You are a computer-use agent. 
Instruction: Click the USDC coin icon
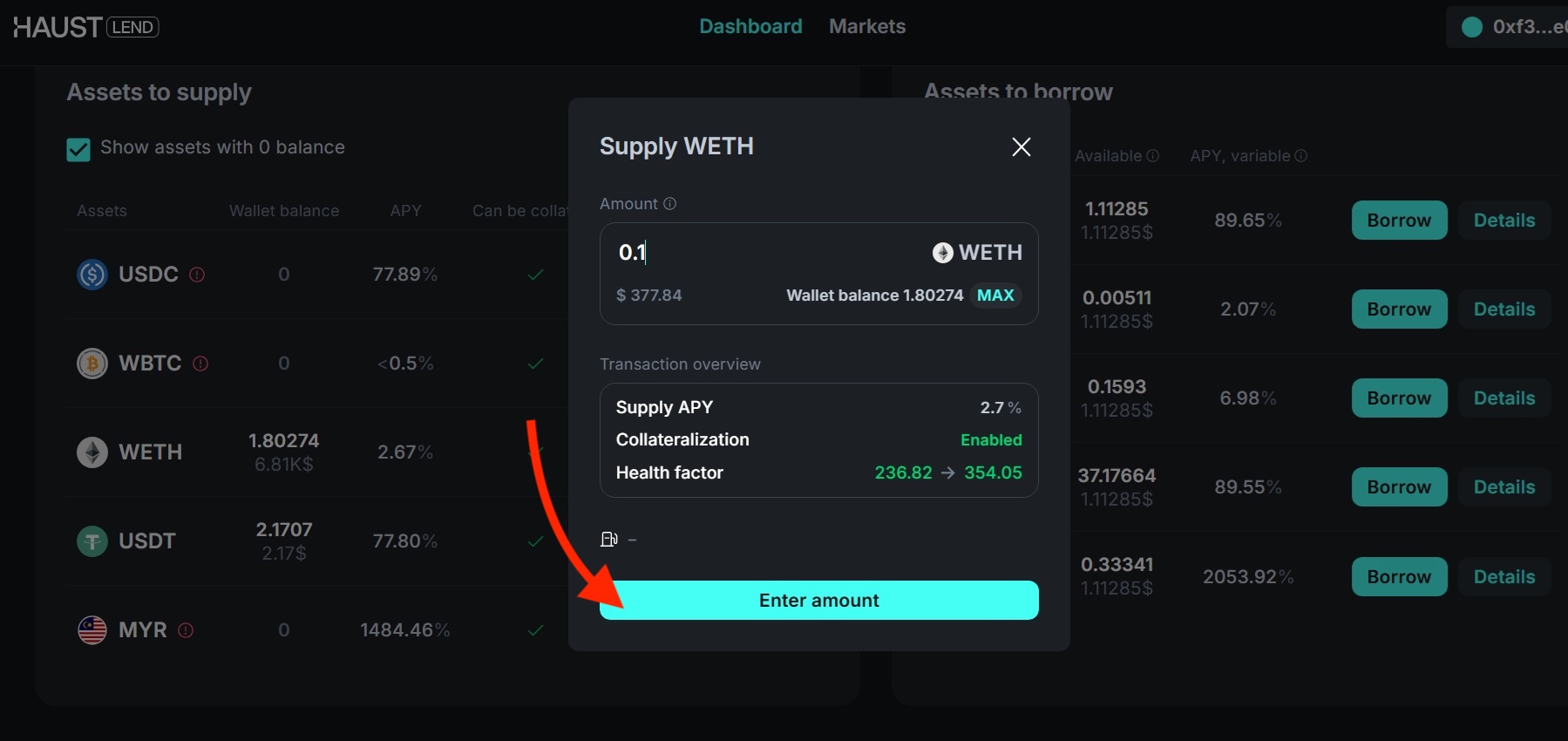(x=92, y=275)
